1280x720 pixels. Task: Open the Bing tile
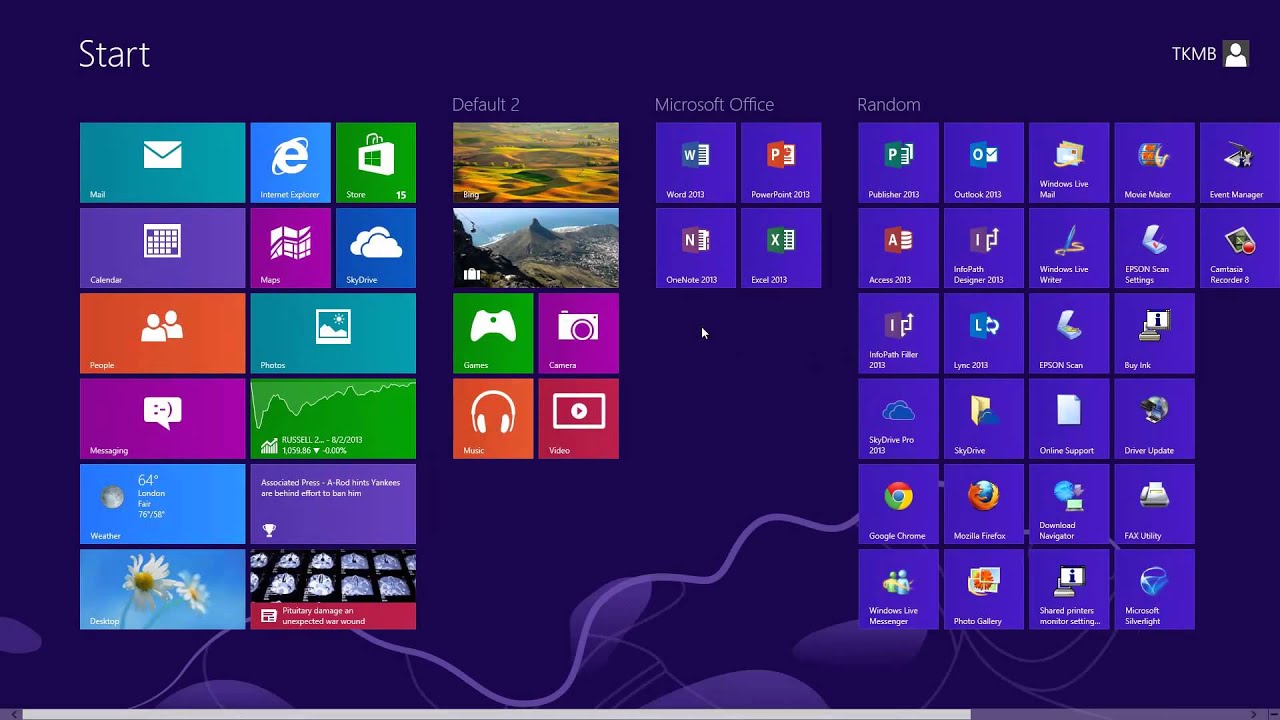536,163
